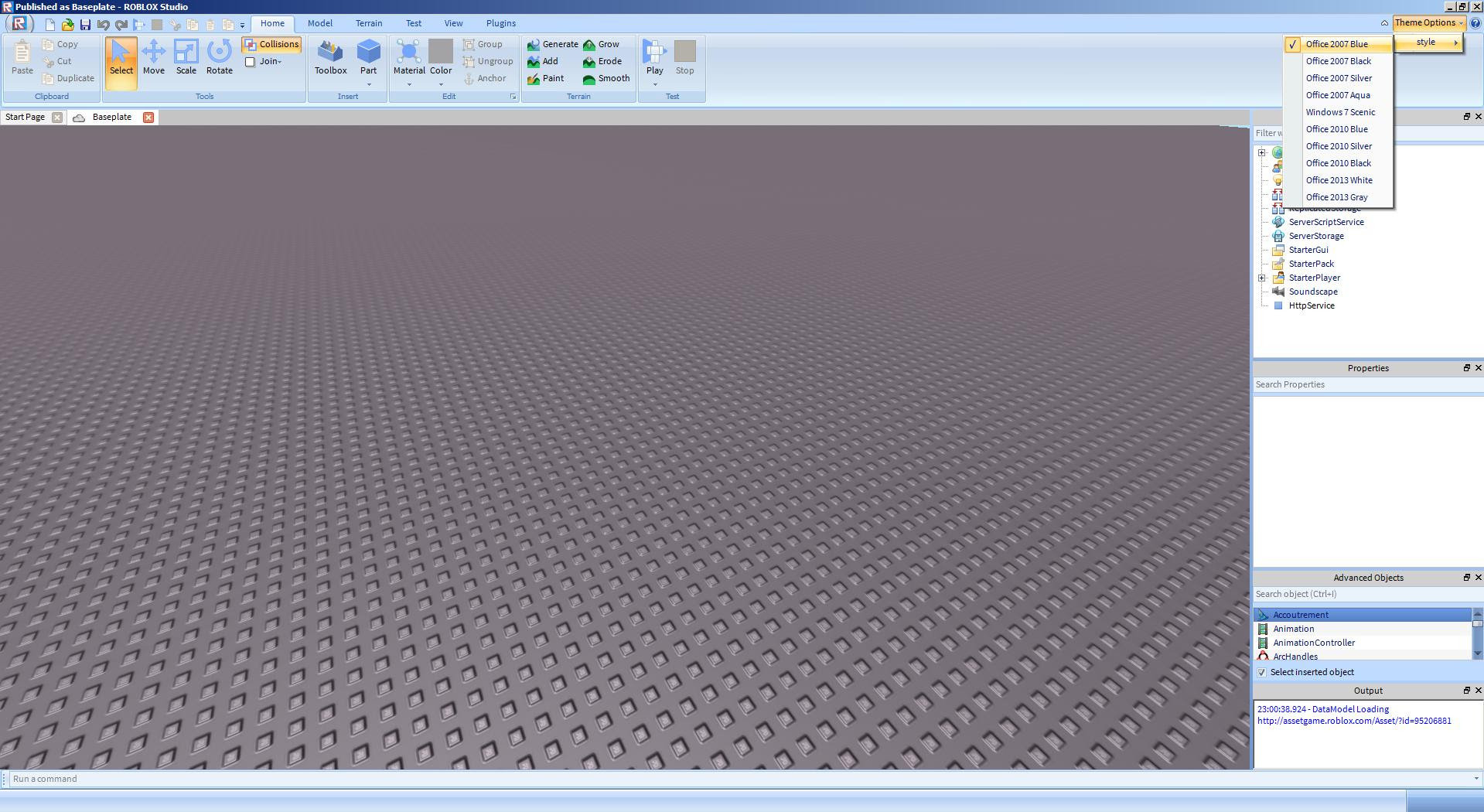Open the Play dropdown arrow
Screen dimensions: 1484x812
pyautogui.click(x=655, y=84)
